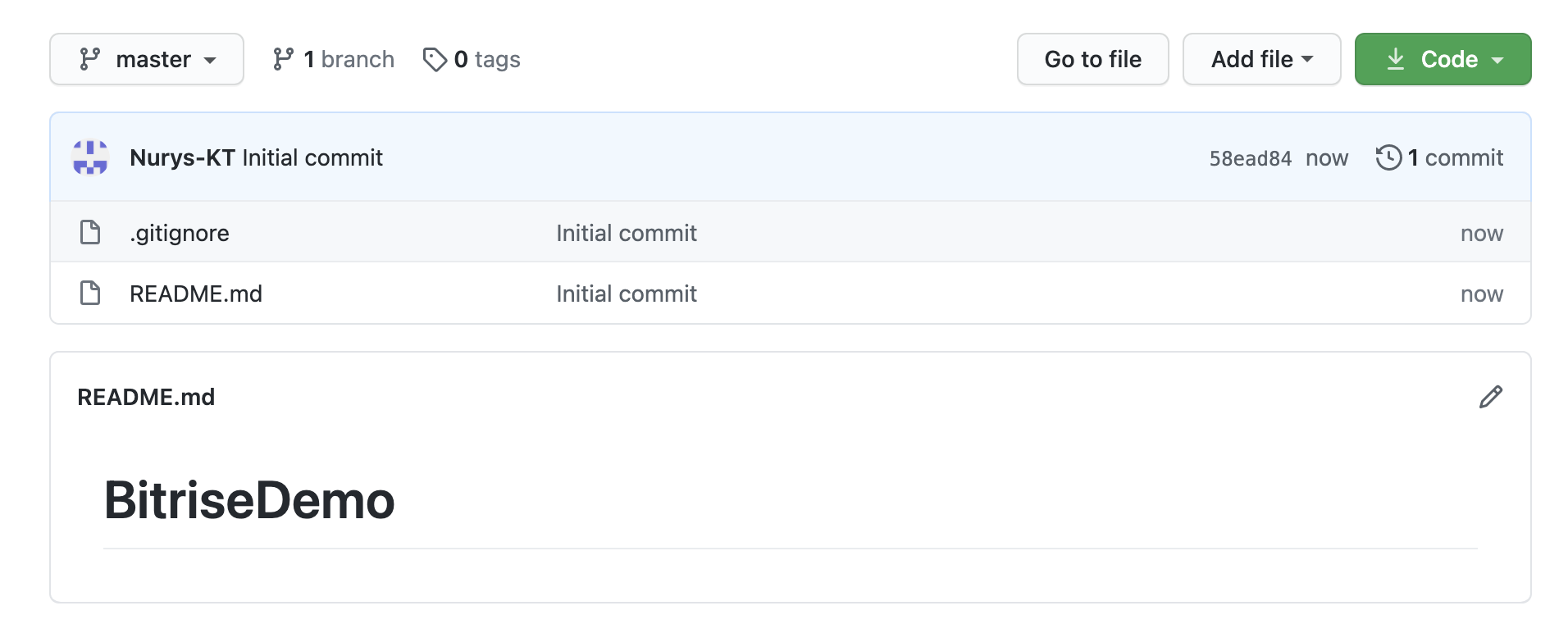
Task: View the 1 commit history link
Action: [1439, 157]
